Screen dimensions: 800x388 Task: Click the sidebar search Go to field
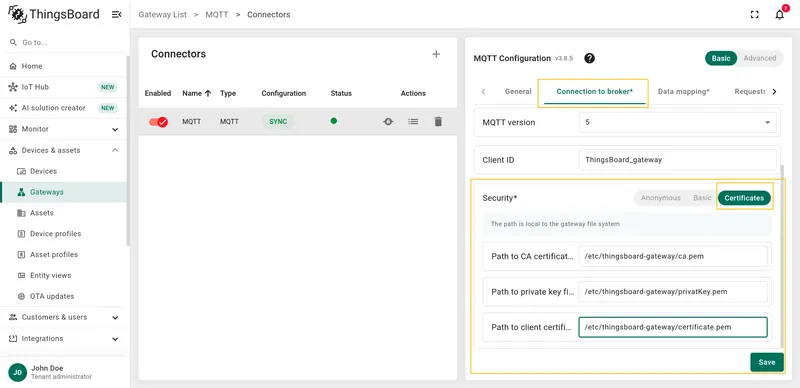click(x=63, y=42)
